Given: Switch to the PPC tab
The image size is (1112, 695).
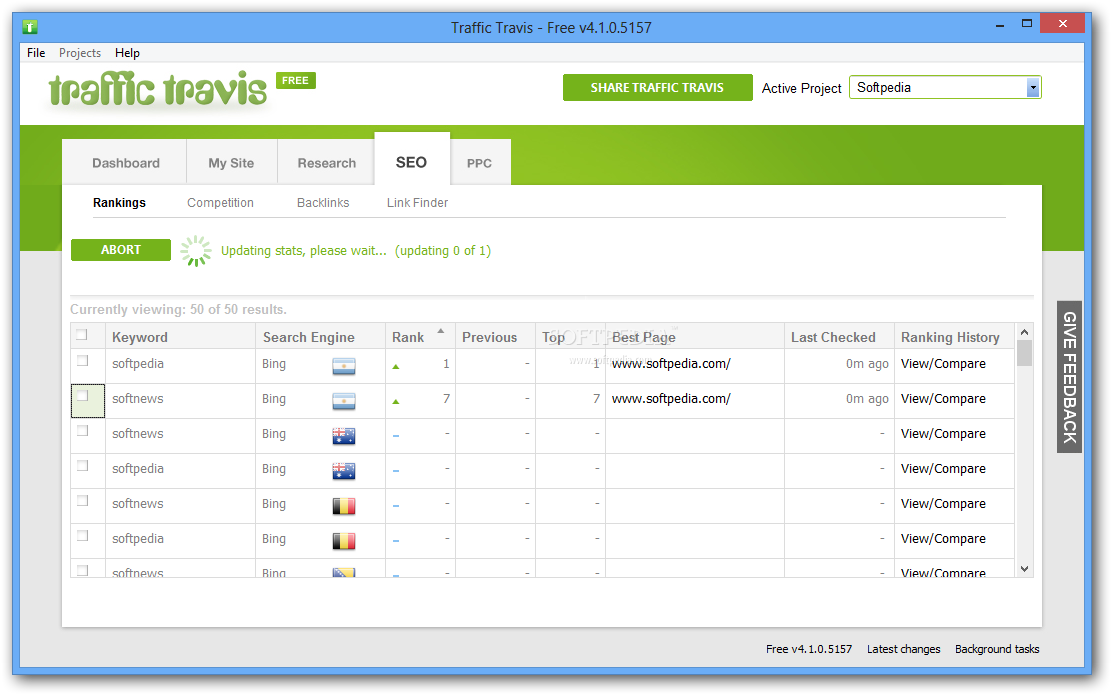Looking at the screenshot, I should (x=479, y=163).
